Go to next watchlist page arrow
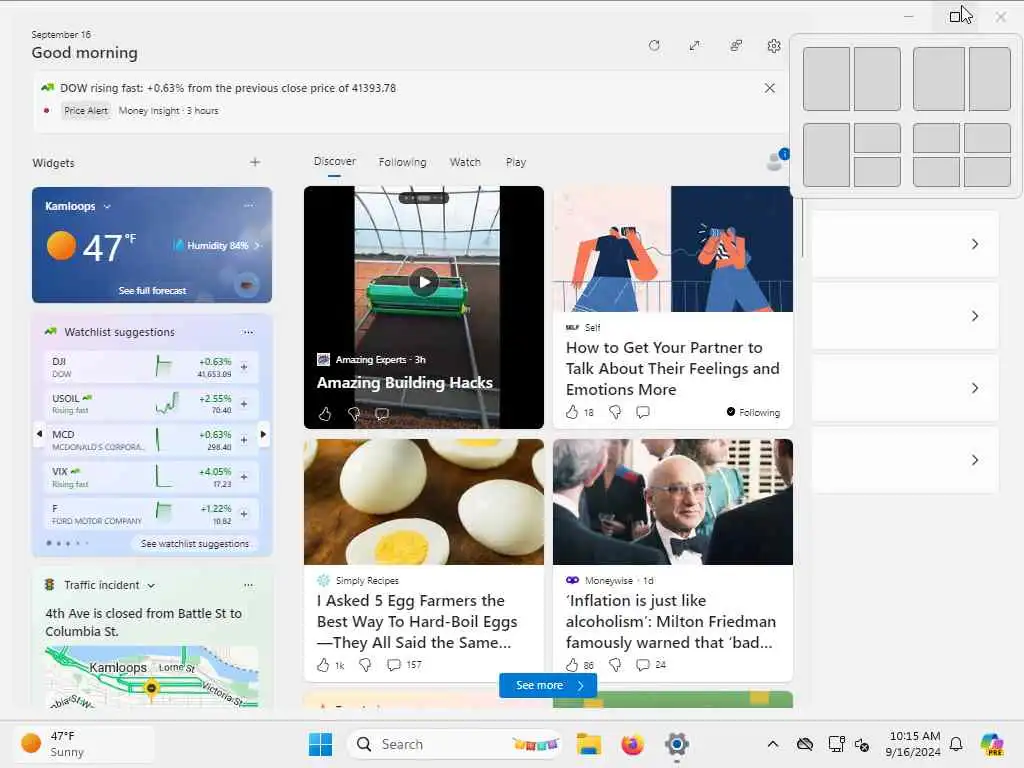Viewport: 1024px width, 768px height. 263,434
